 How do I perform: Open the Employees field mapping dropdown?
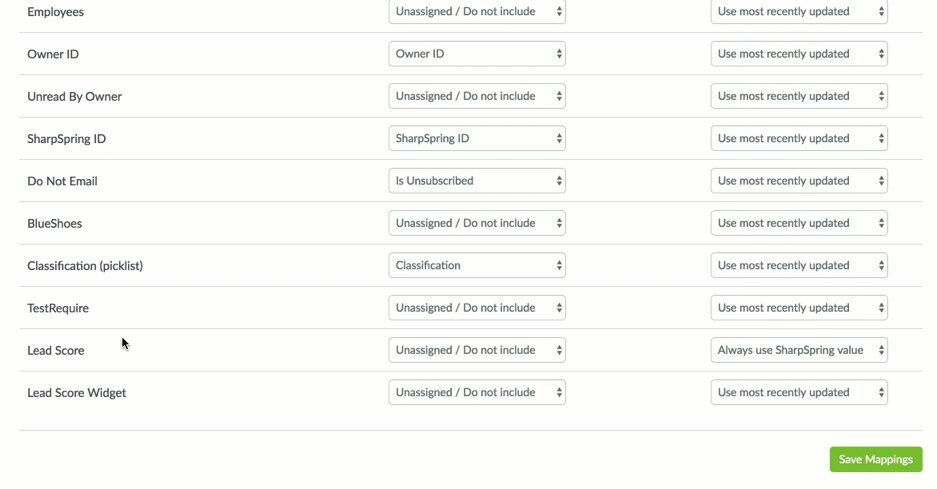click(477, 12)
